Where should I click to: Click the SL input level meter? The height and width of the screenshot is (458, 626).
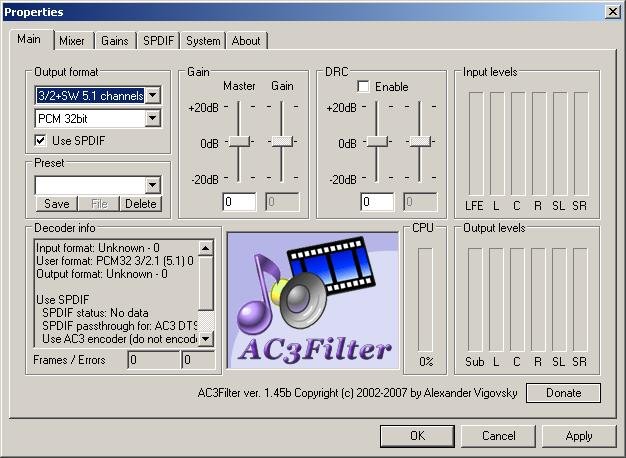[x=560, y=144]
